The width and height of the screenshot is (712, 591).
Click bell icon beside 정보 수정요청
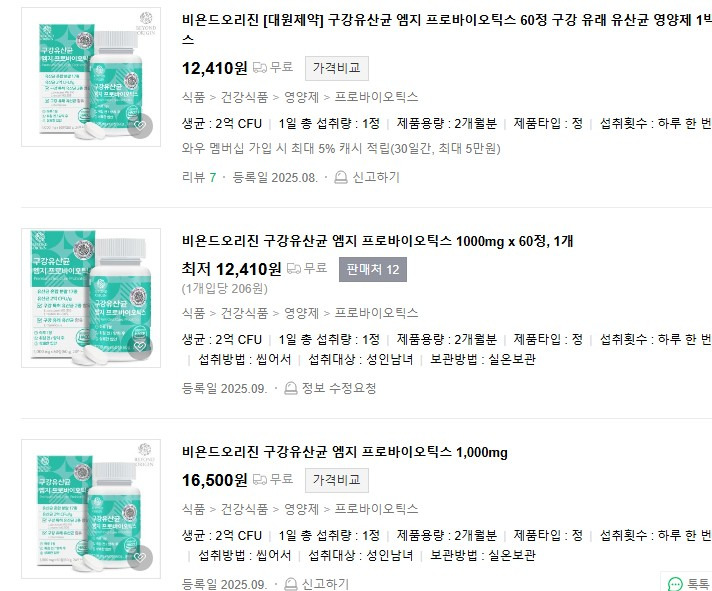291,389
